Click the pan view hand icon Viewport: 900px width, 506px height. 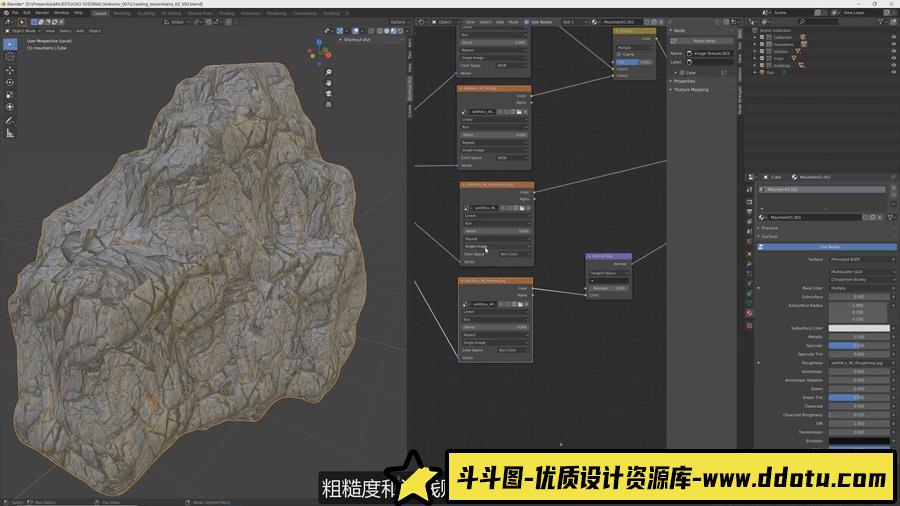click(328, 83)
